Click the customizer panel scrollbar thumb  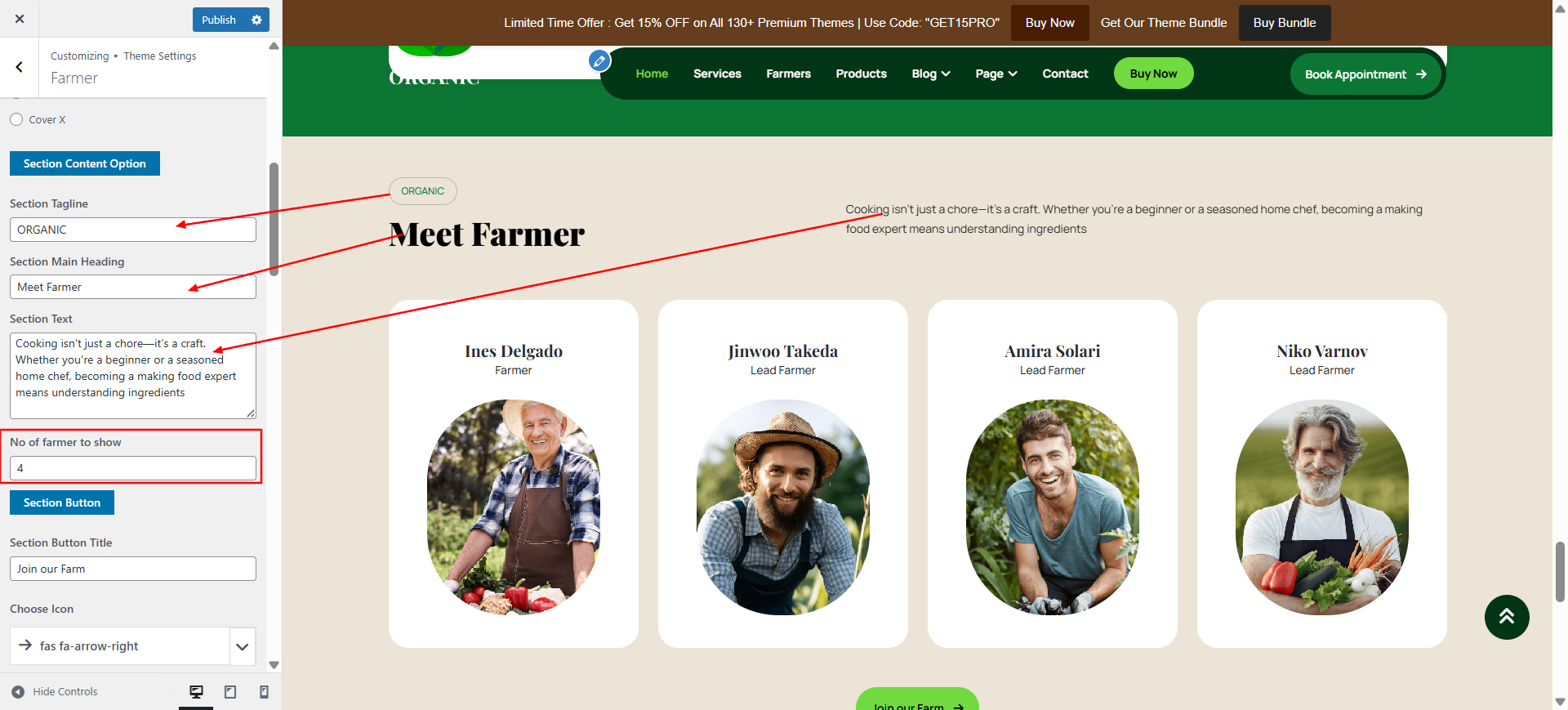[274, 219]
